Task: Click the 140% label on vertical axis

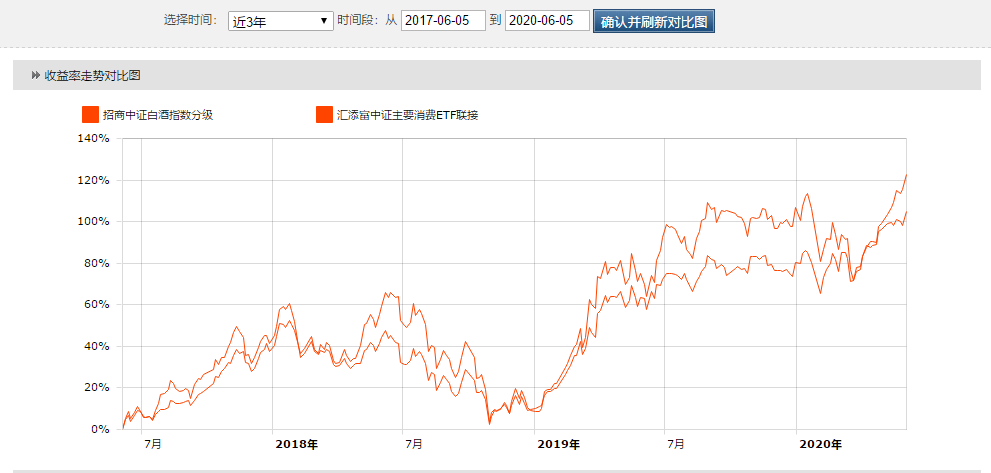Action: (93, 139)
